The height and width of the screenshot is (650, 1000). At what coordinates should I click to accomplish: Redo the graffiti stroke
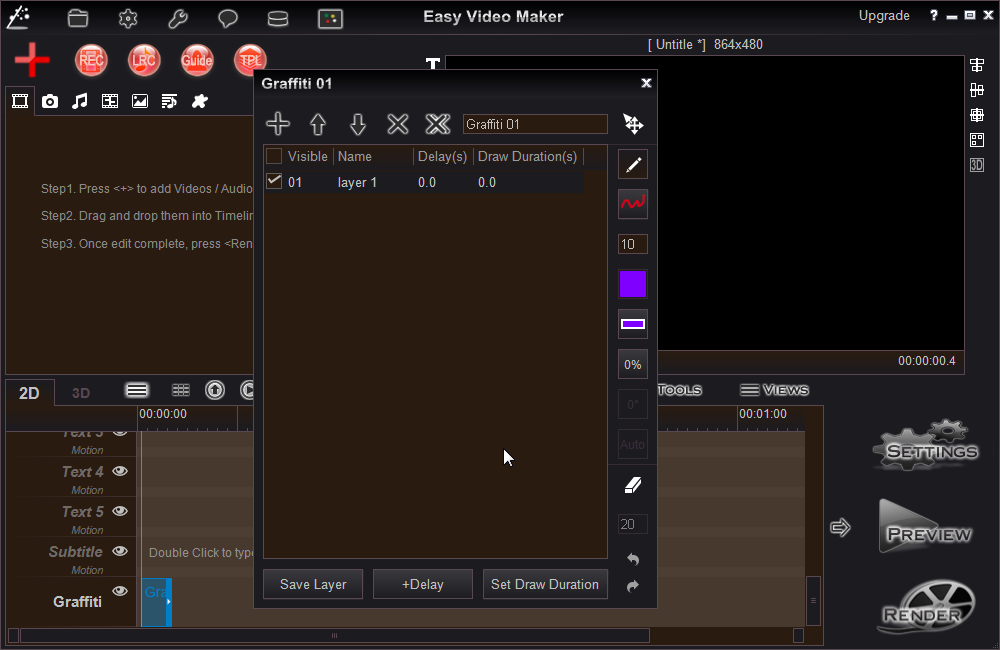(633, 586)
